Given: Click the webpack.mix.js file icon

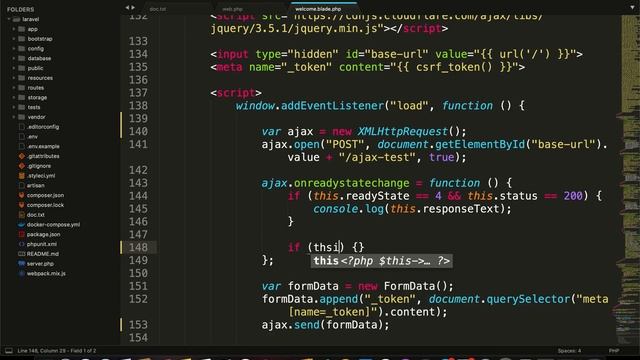Looking at the screenshot, I should pos(22,273).
